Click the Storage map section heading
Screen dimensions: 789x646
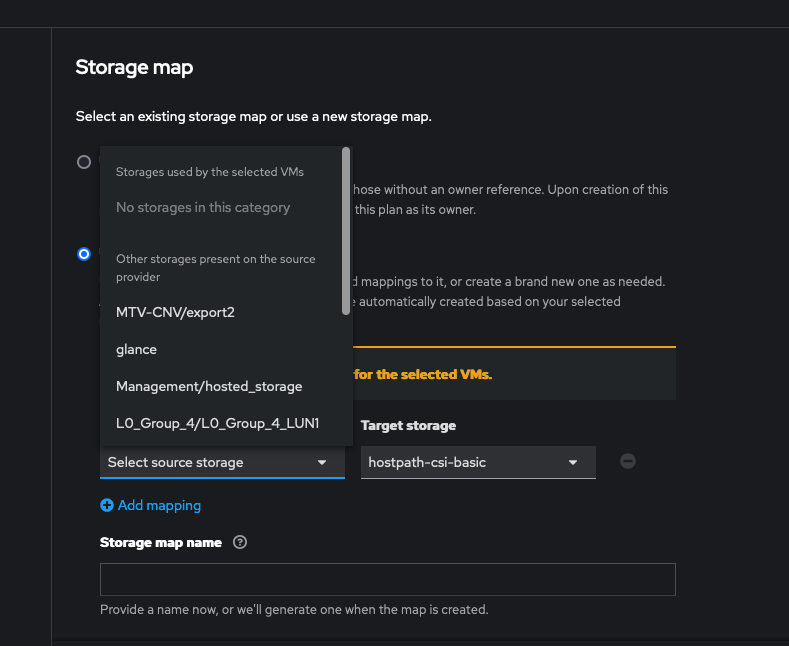coord(134,68)
